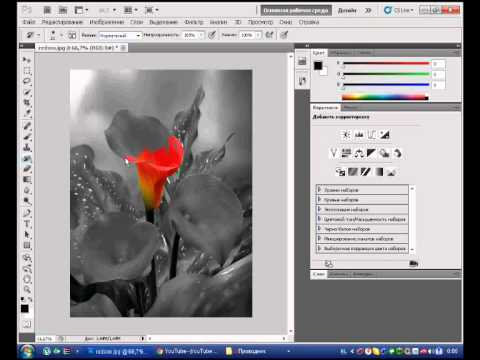Select the Gradient tool
The width and height of the screenshot is (480, 360).
[27, 180]
